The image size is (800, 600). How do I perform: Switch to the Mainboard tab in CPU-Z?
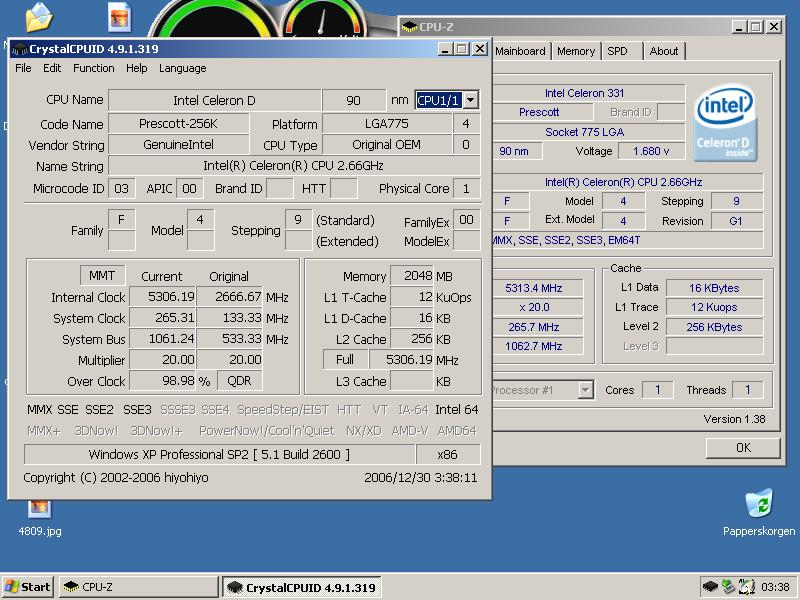coord(520,51)
